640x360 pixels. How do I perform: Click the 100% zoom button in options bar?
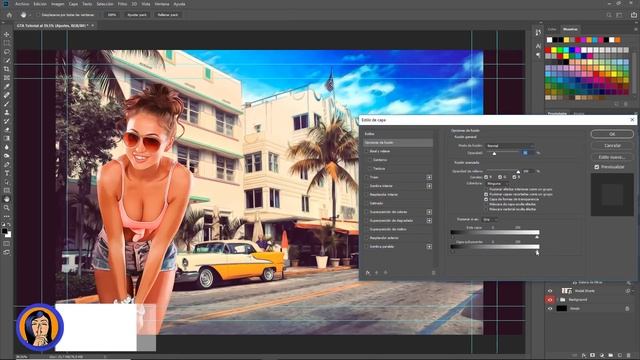112,15
